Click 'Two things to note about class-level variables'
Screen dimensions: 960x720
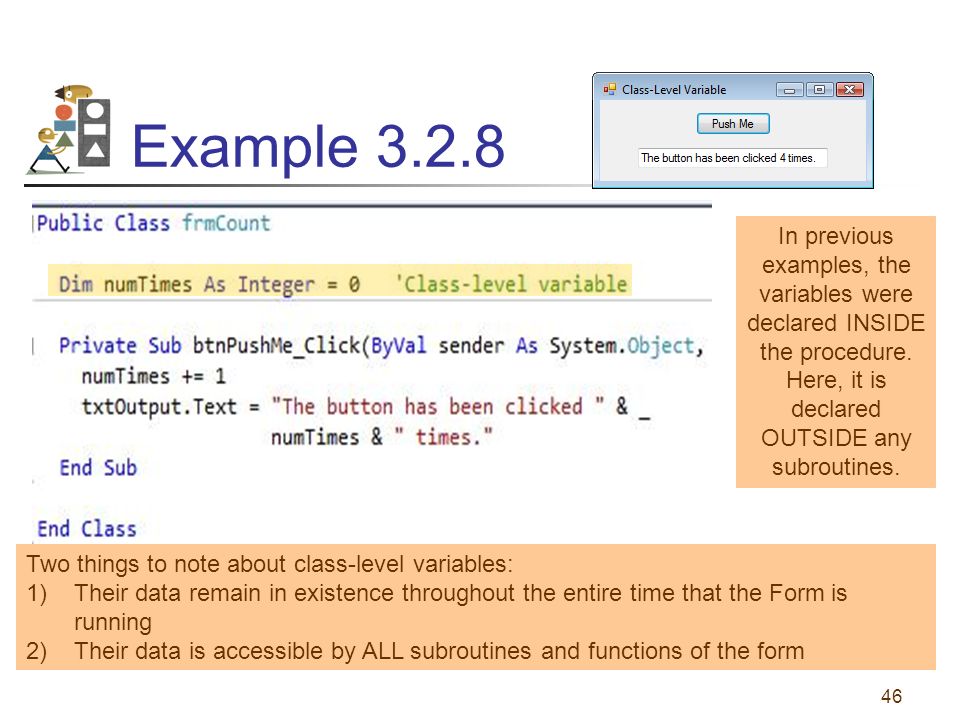click(269, 564)
